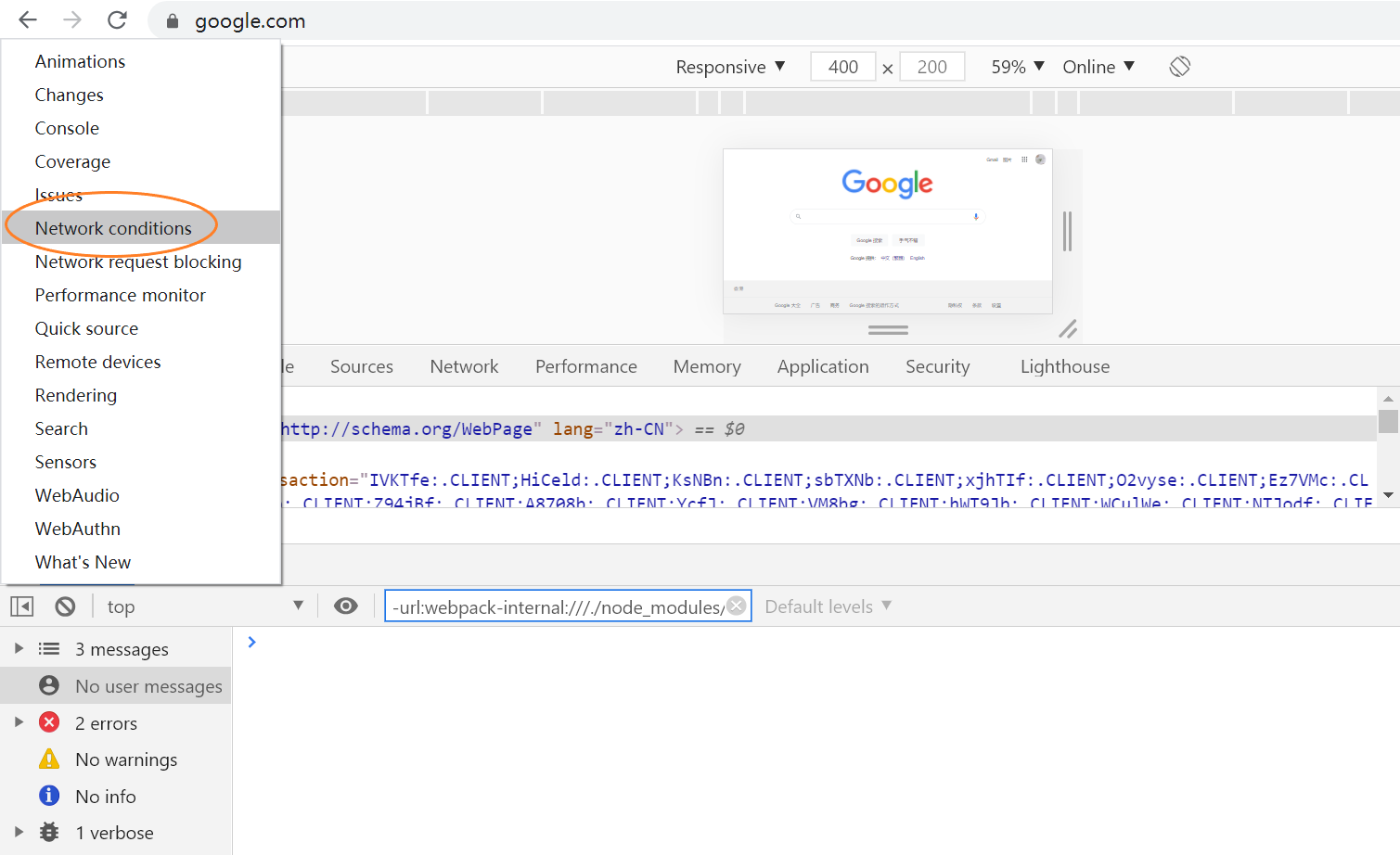Click the verbose bug icon
The image size is (1400, 855).
[49, 832]
